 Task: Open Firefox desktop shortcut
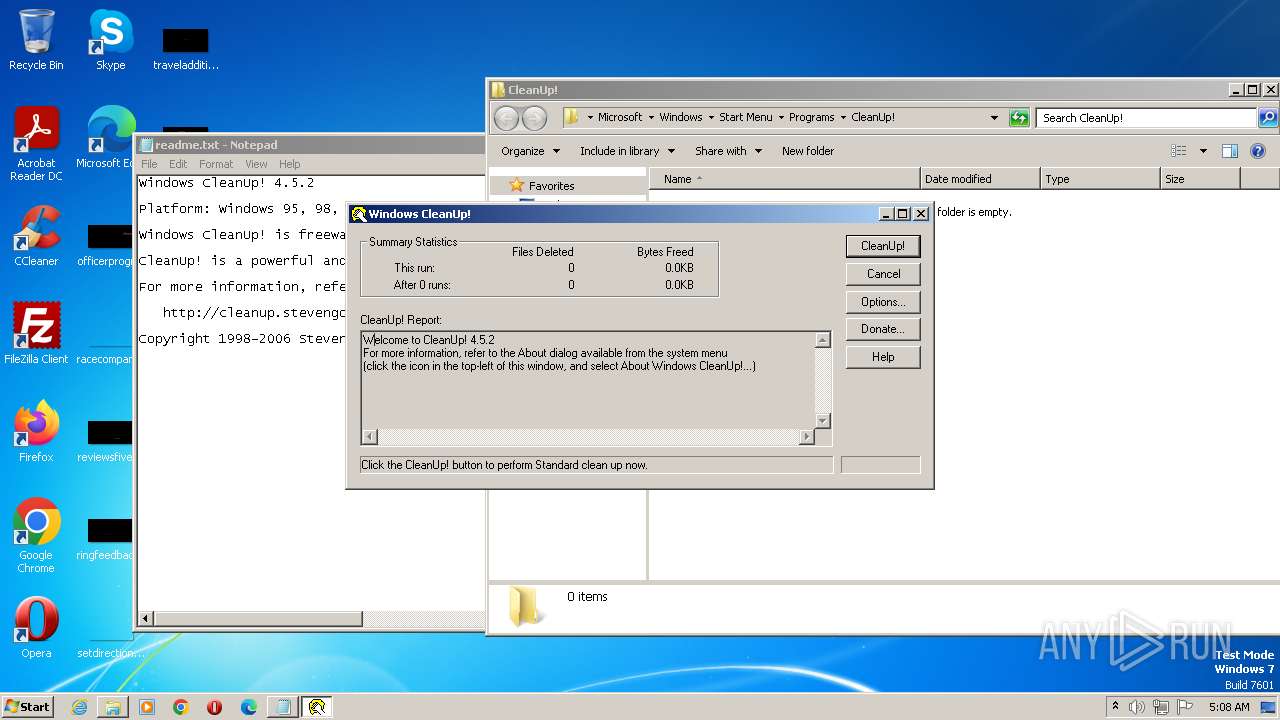[36, 431]
